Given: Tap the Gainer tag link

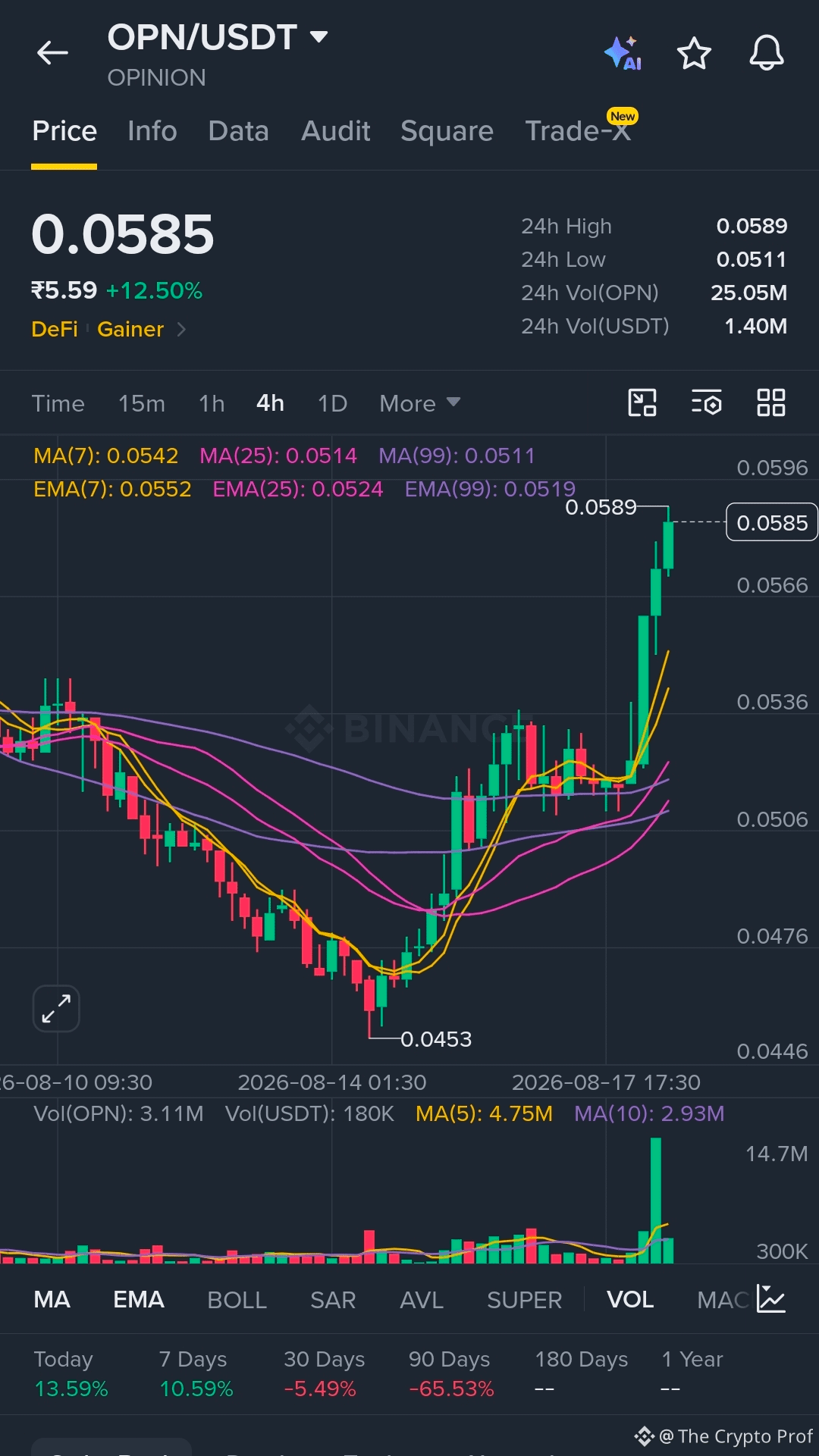Looking at the screenshot, I should 130,329.
